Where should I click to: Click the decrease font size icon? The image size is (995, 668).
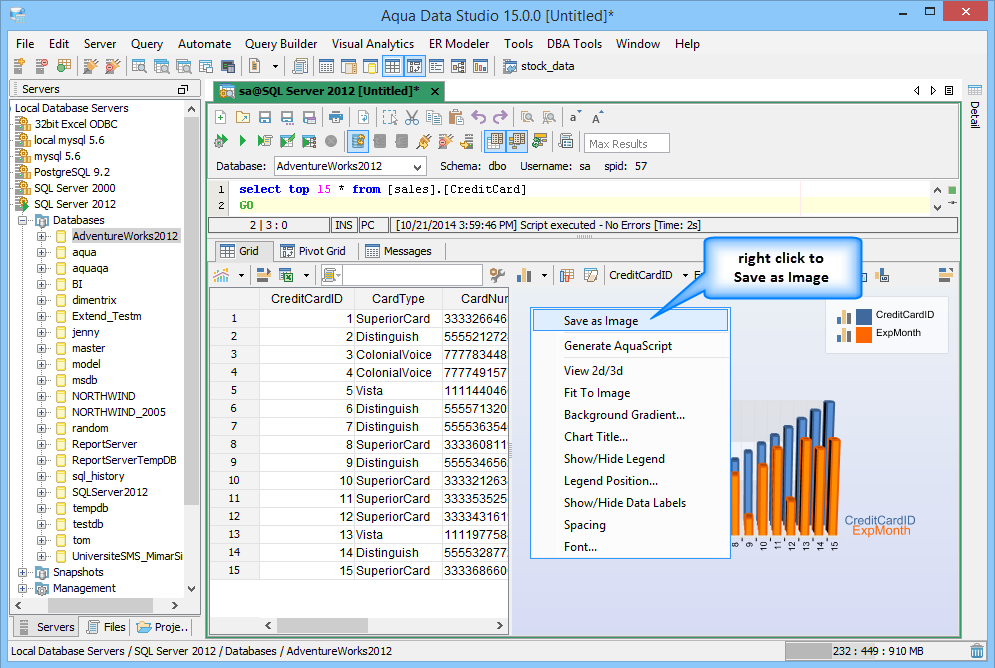pos(574,117)
